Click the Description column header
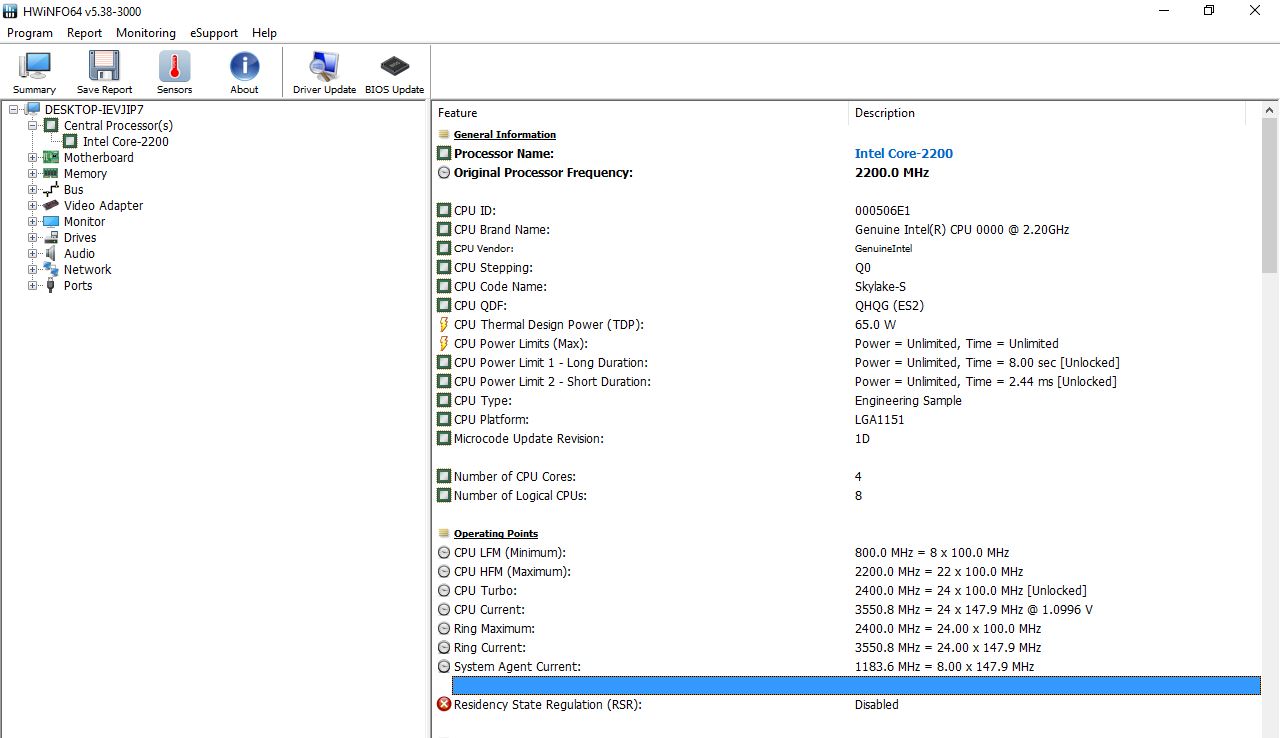This screenshot has width=1280, height=738. click(x=1047, y=113)
